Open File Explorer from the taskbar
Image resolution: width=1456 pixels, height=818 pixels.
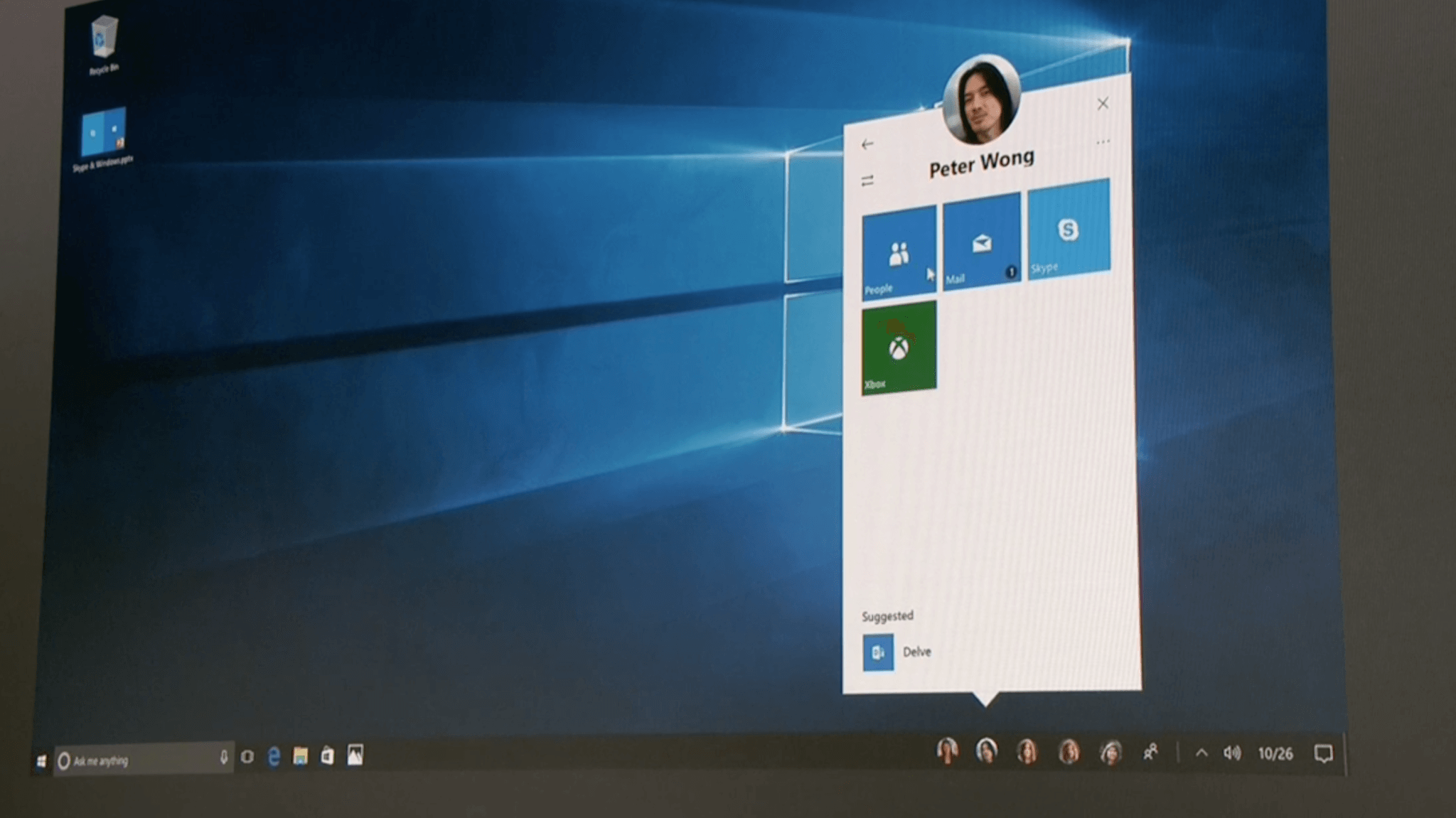301,756
